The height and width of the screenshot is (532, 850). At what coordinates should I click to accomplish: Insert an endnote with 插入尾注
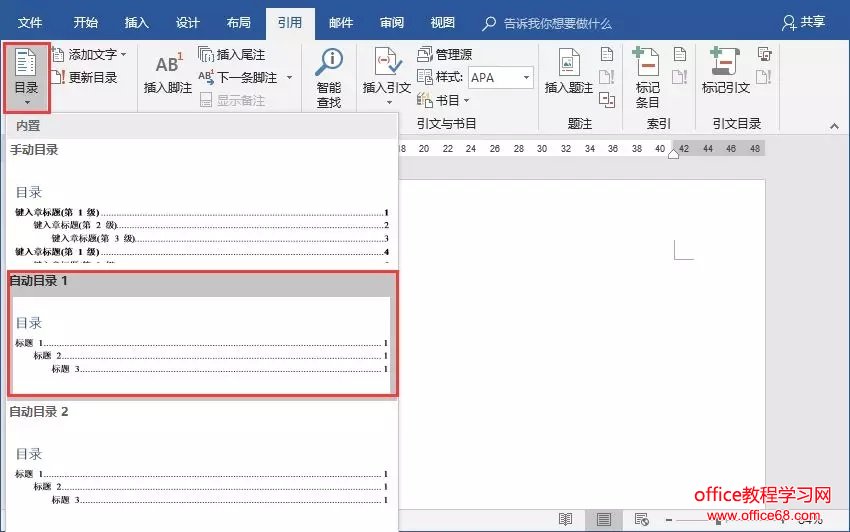231,54
